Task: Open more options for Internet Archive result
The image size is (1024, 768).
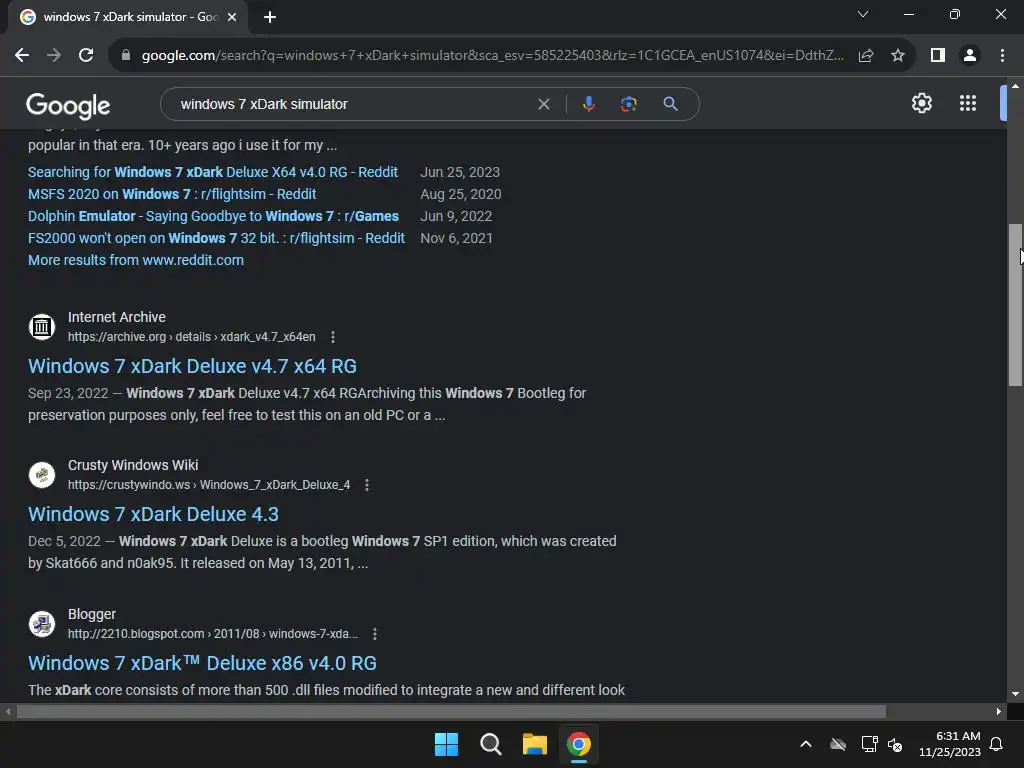Action: pyautogui.click(x=333, y=337)
